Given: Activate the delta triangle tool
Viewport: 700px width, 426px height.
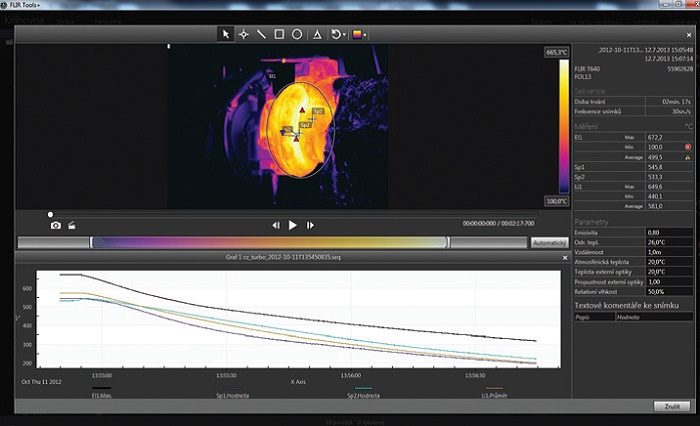Looking at the screenshot, I should (x=317, y=34).
